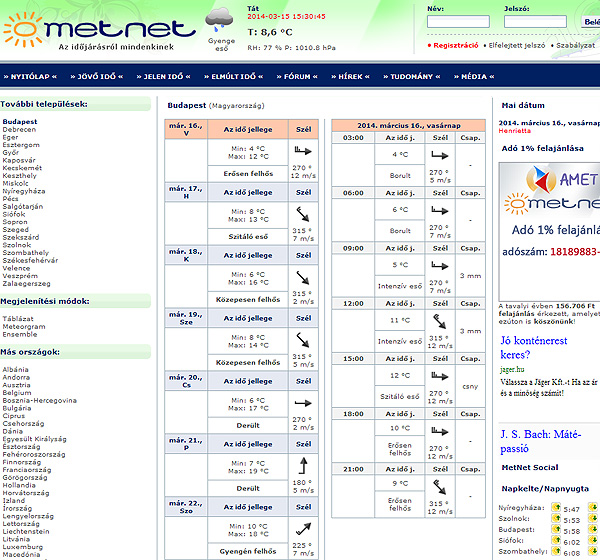
Task: Click sunrise icon next to Nyíregyháza
Action: click(556, 508)
